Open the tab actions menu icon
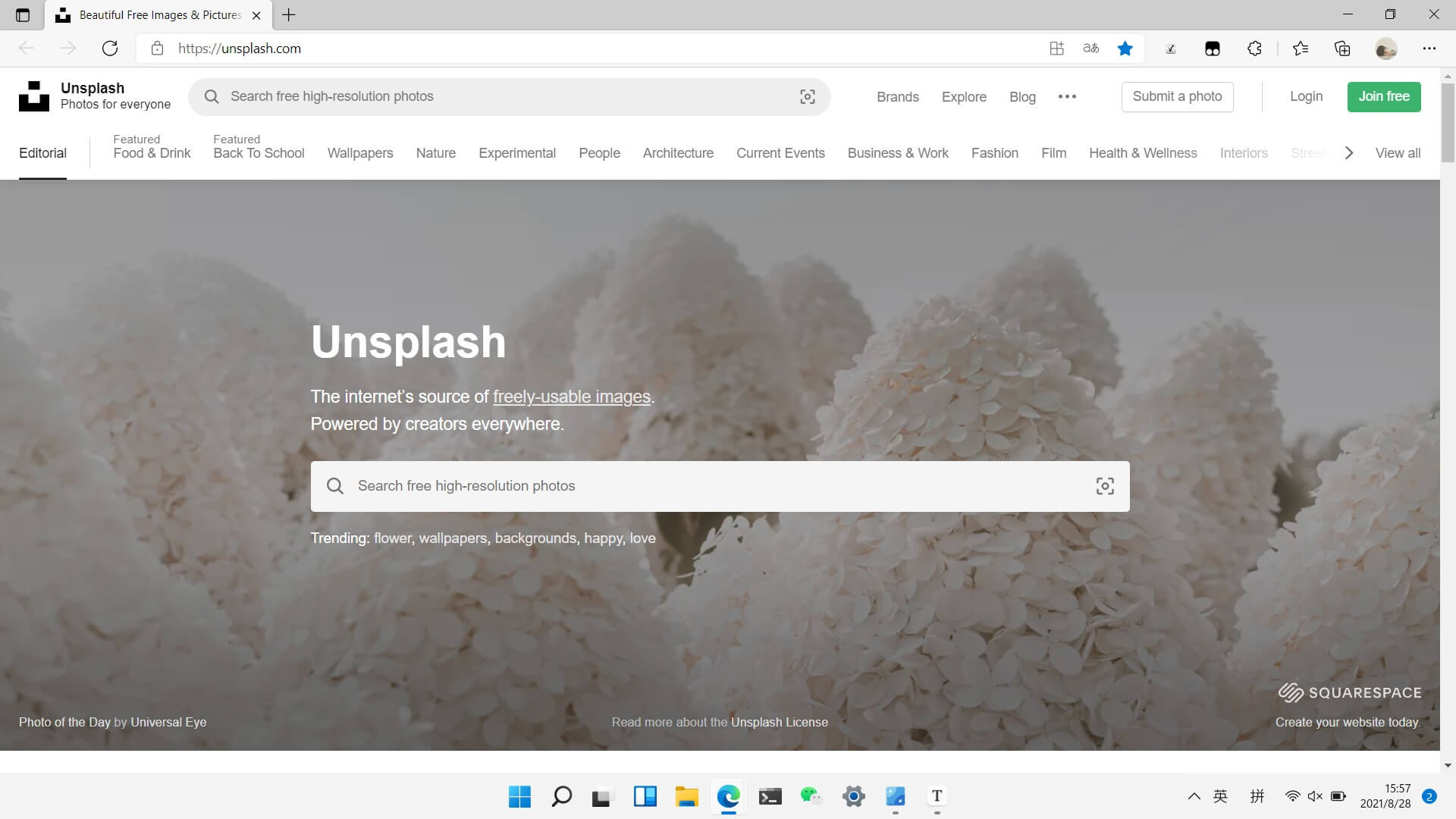1456x819 pixels. tap(23, 14)
